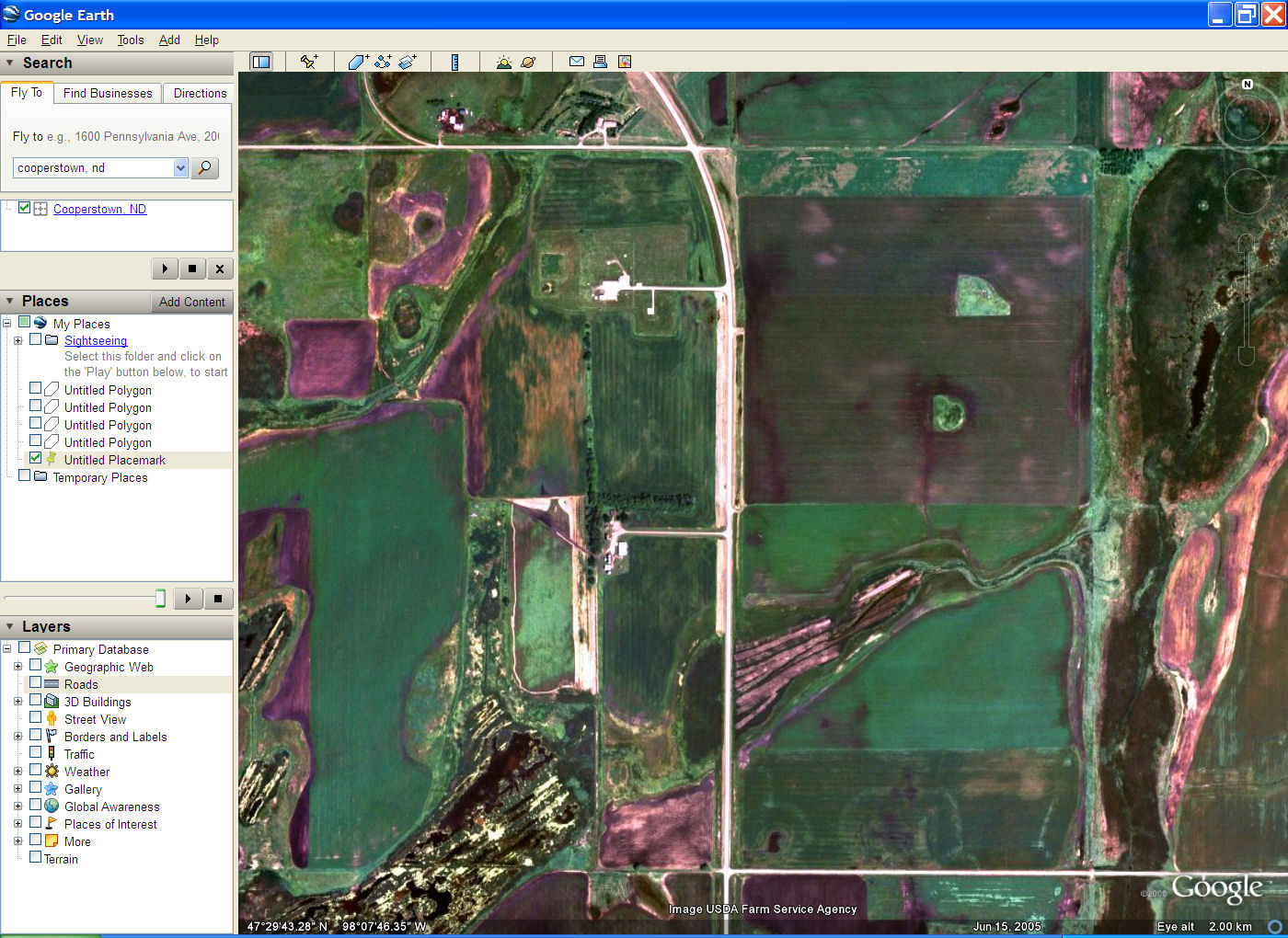The height and width of the screenshot is (938, 1288).
Task: Click the Weather sun layer icon
Action: click(x=52, y=771)
